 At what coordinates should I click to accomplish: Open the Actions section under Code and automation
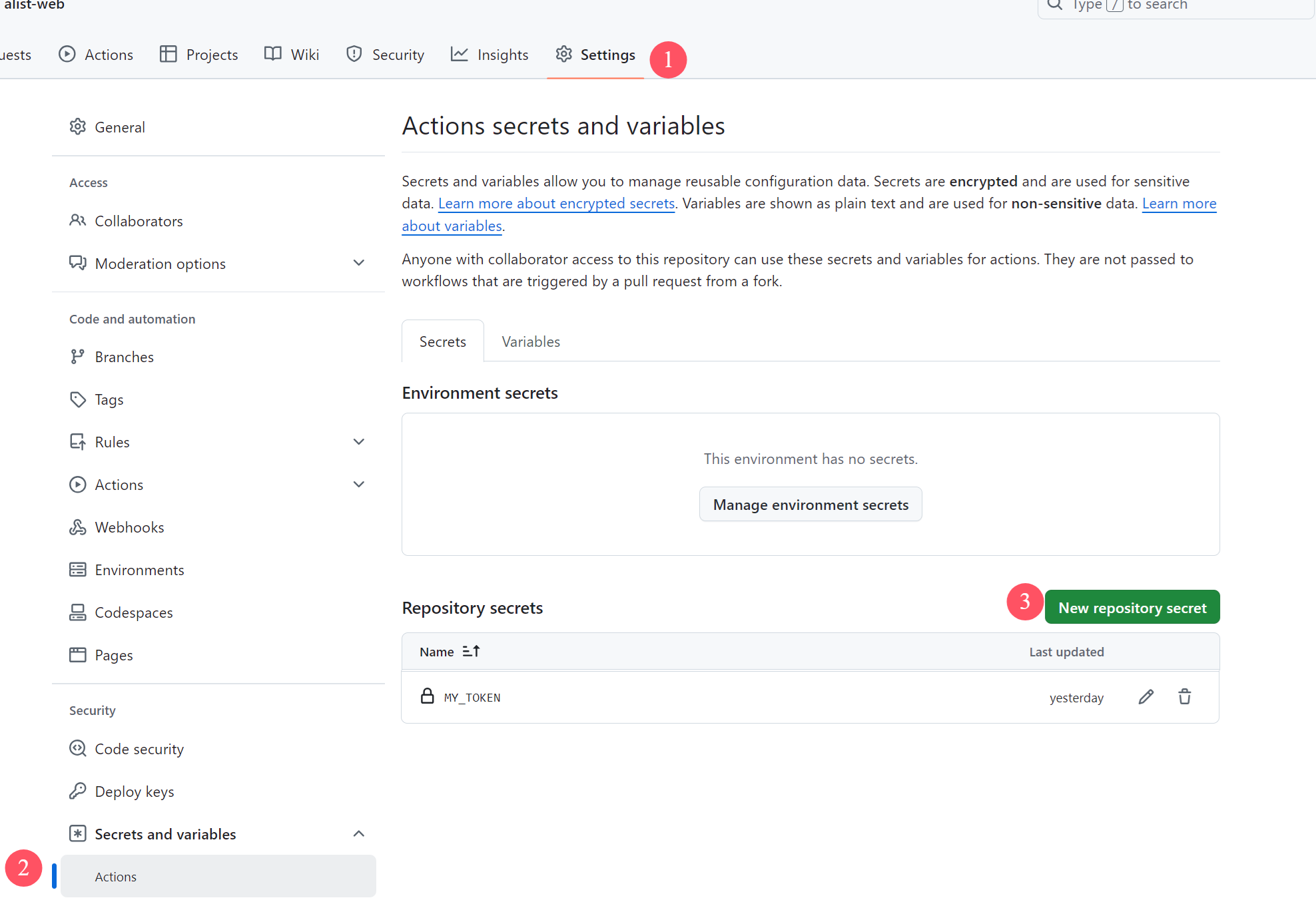point(218,485)
